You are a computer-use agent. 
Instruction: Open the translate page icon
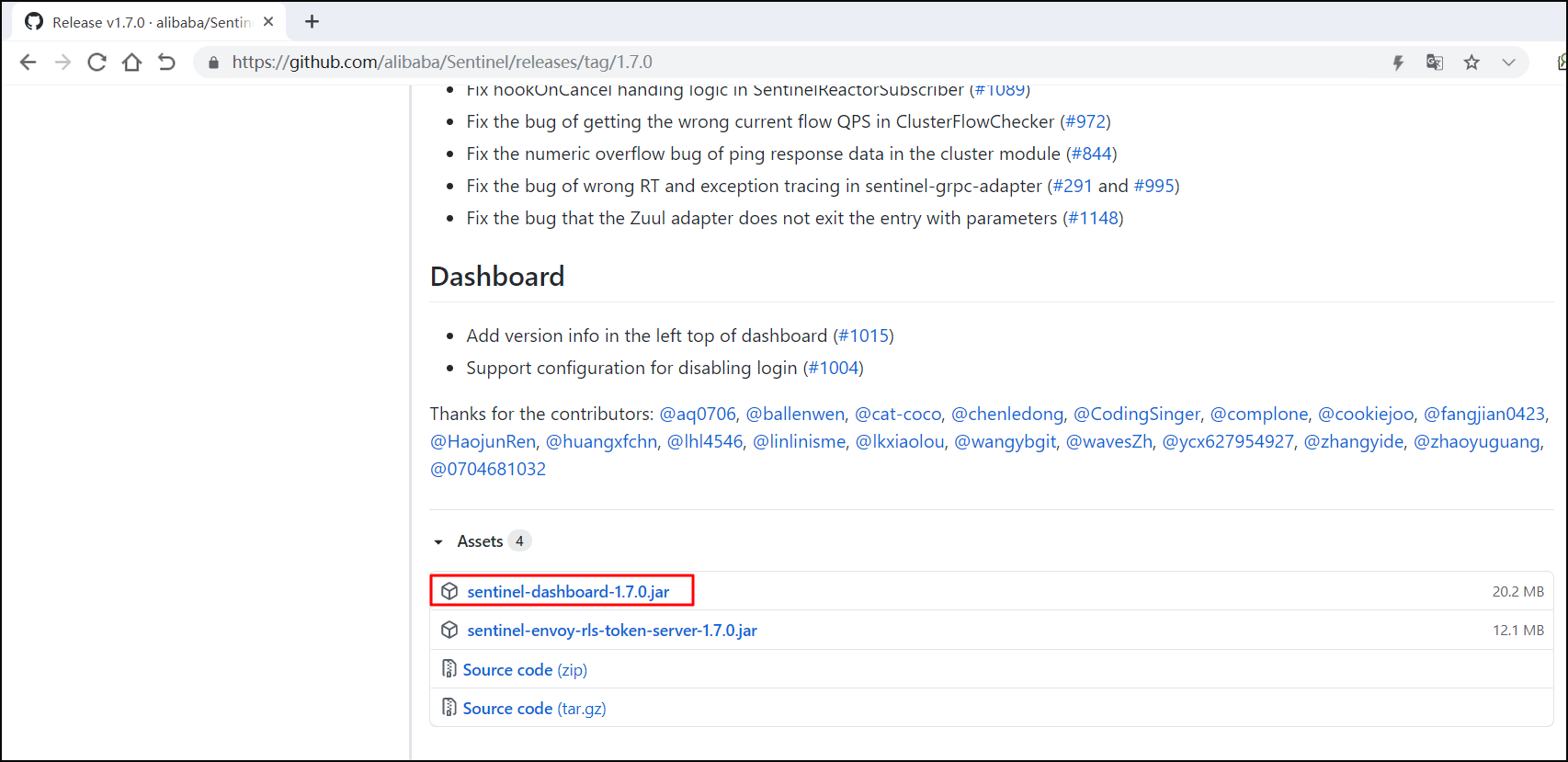pyautogui.click(x=1435, y=63)
